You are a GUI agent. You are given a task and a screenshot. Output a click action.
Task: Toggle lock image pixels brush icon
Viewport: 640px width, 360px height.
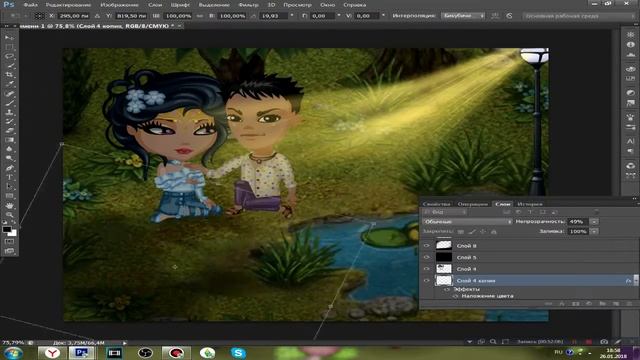pos(472,231)
